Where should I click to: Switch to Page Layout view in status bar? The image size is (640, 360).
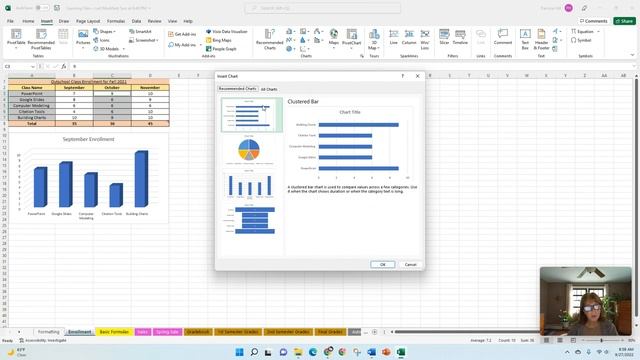[x=560, y=340]
